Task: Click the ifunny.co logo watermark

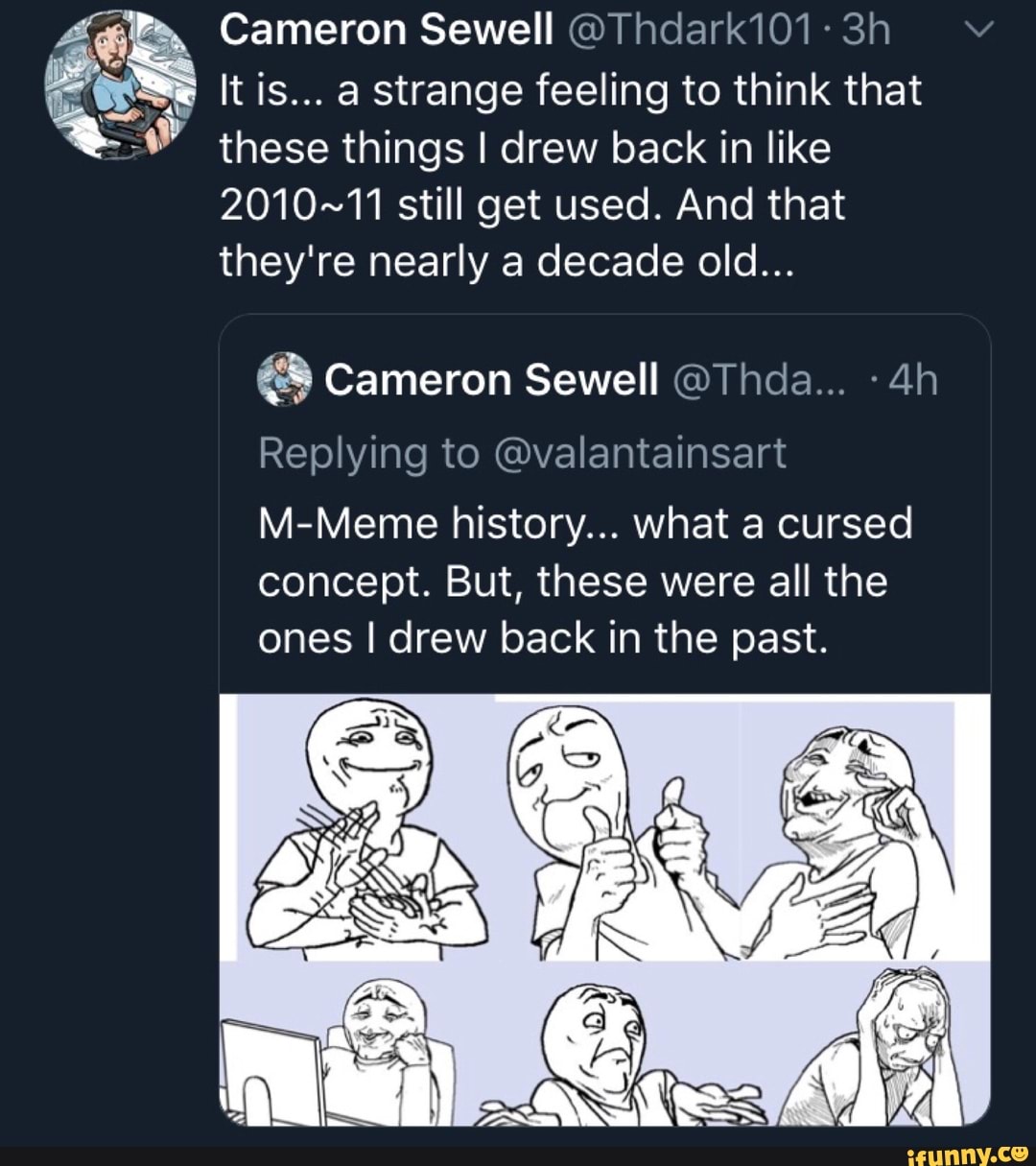Action: coord(967,1154)
